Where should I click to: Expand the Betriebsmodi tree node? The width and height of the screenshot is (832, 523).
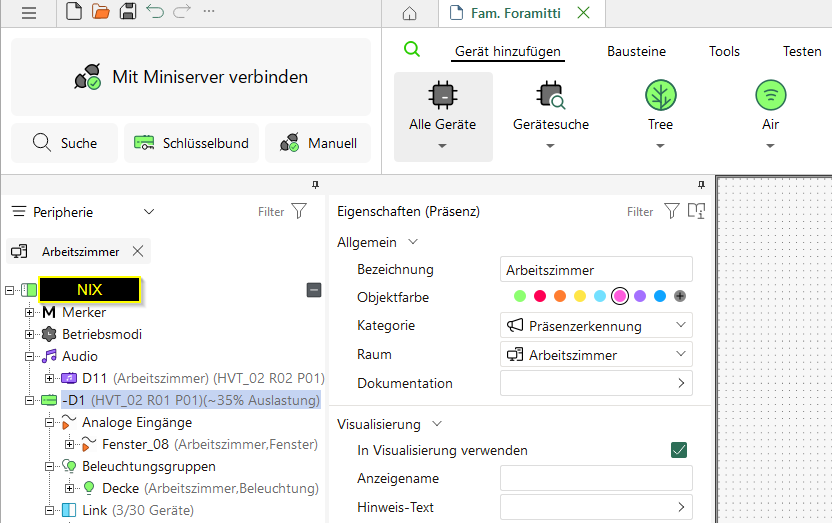point(30,334)
